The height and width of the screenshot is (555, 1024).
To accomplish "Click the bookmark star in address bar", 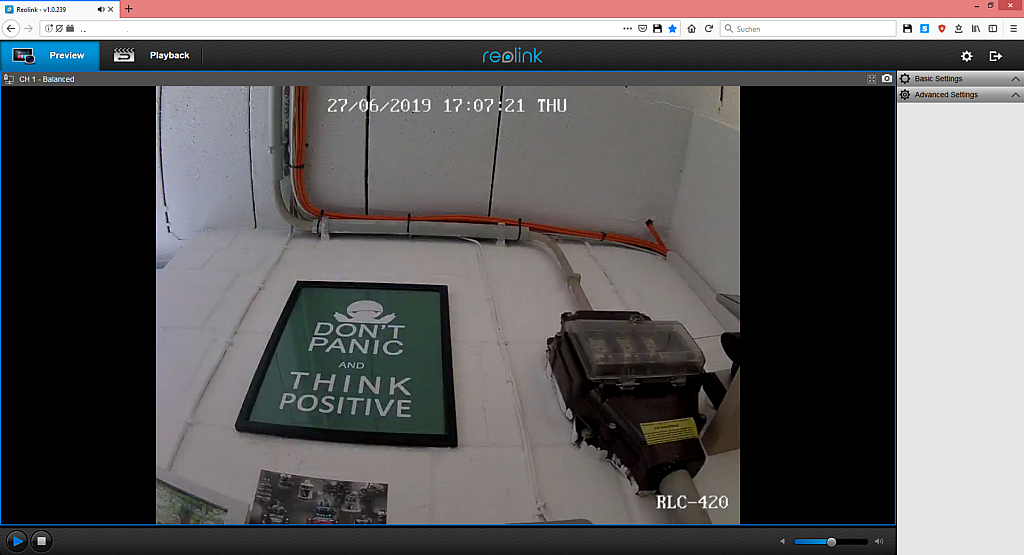I will (672, 29).
